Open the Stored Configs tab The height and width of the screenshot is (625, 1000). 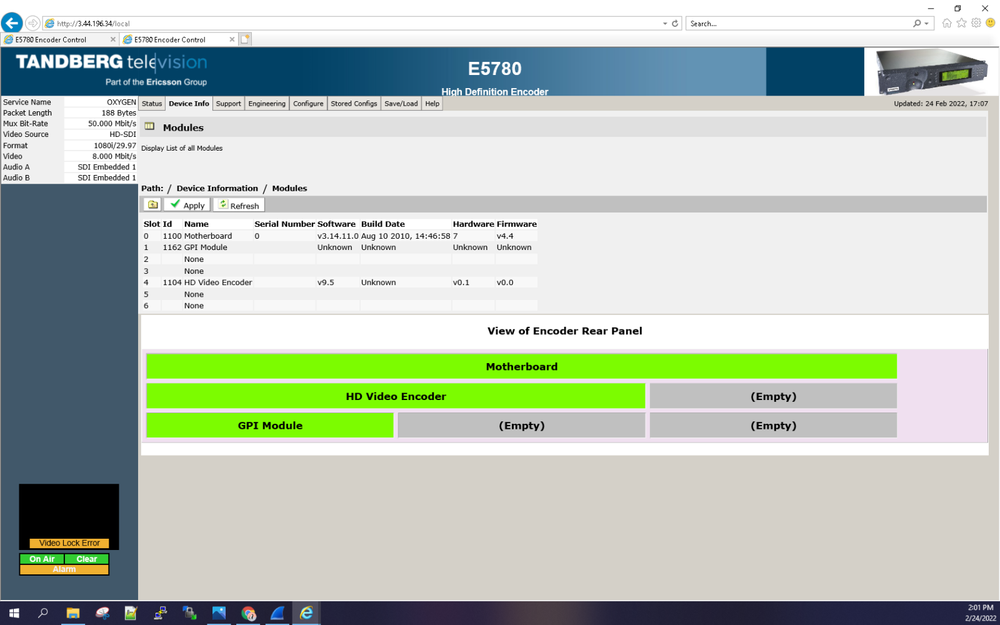click(x=354, y=104)
